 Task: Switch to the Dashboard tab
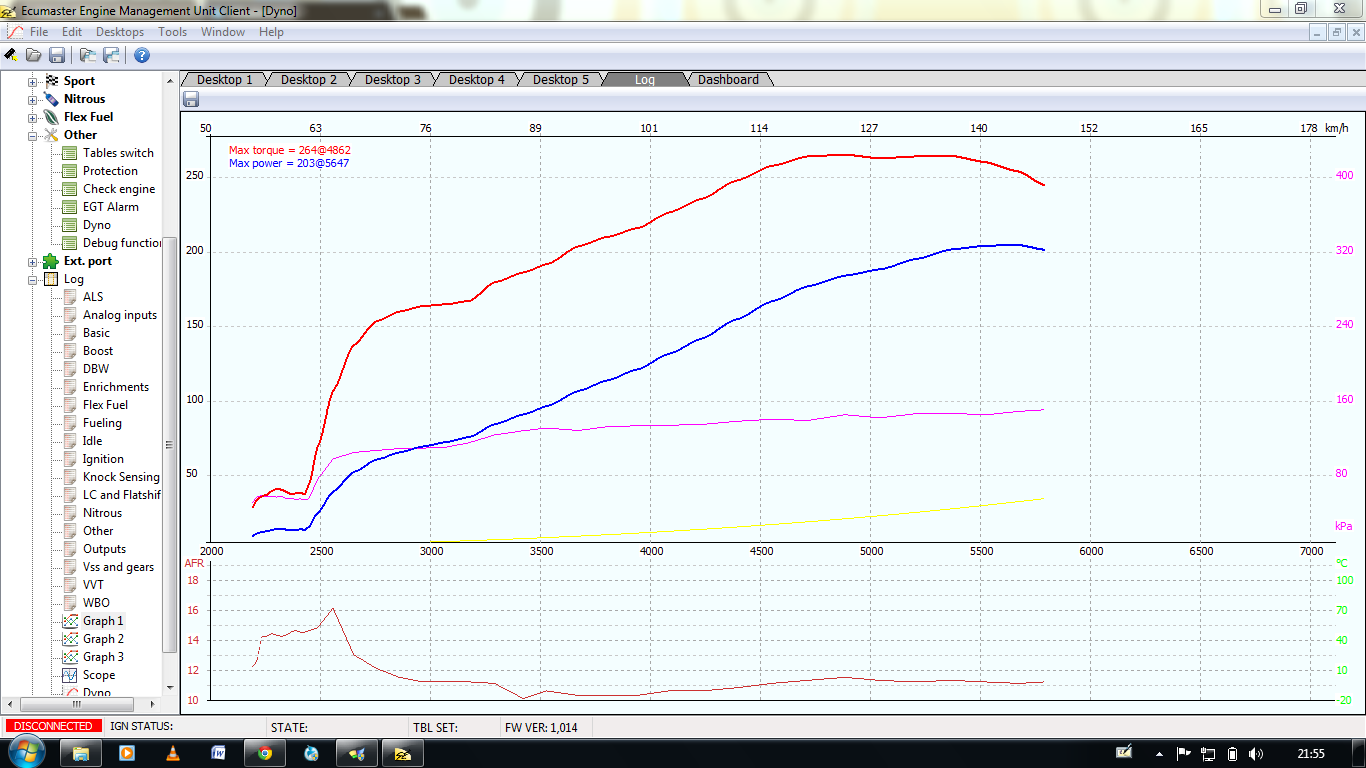[x=728, y=79]
